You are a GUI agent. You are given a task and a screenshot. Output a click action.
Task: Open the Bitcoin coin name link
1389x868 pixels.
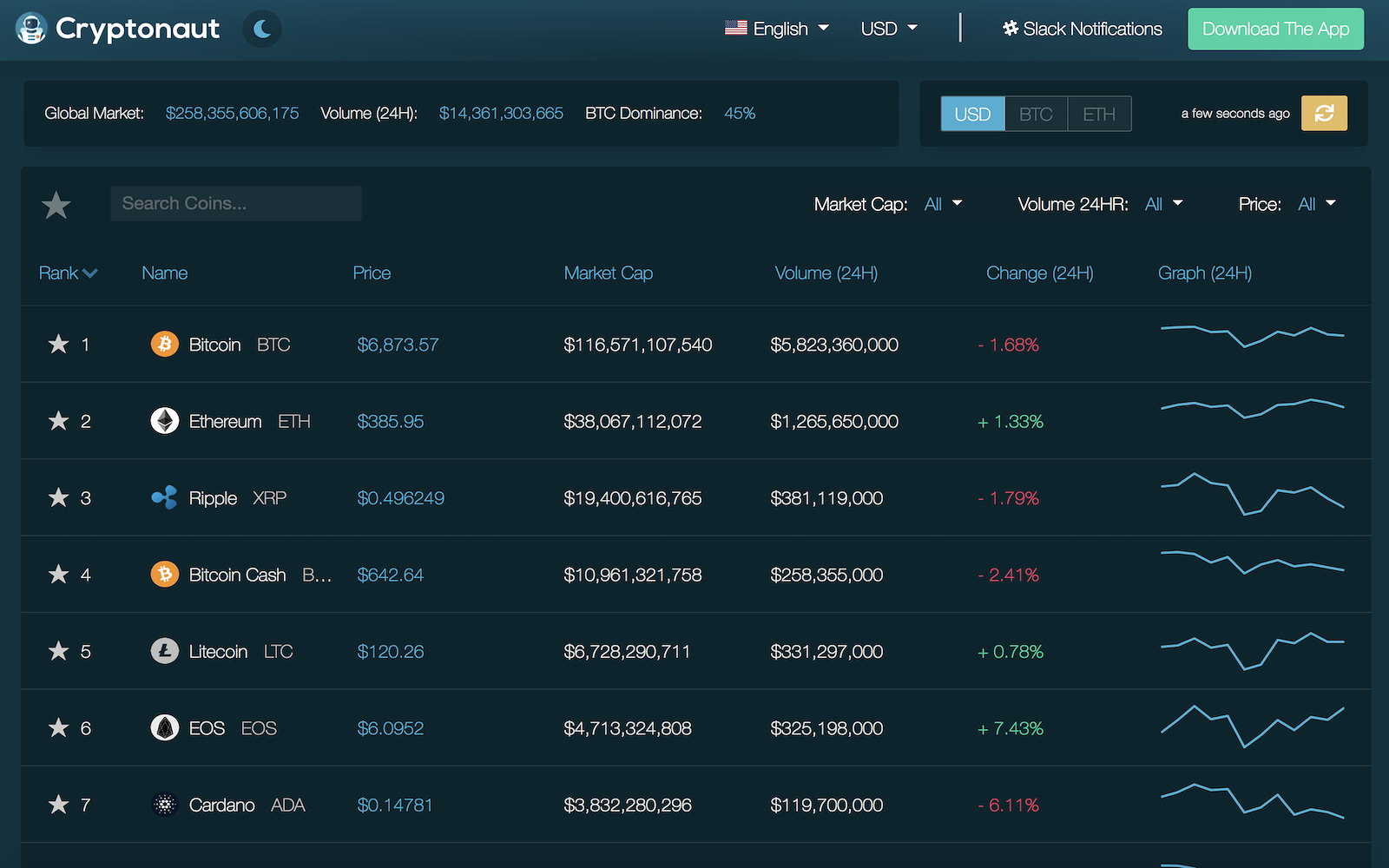coord(214,345)
